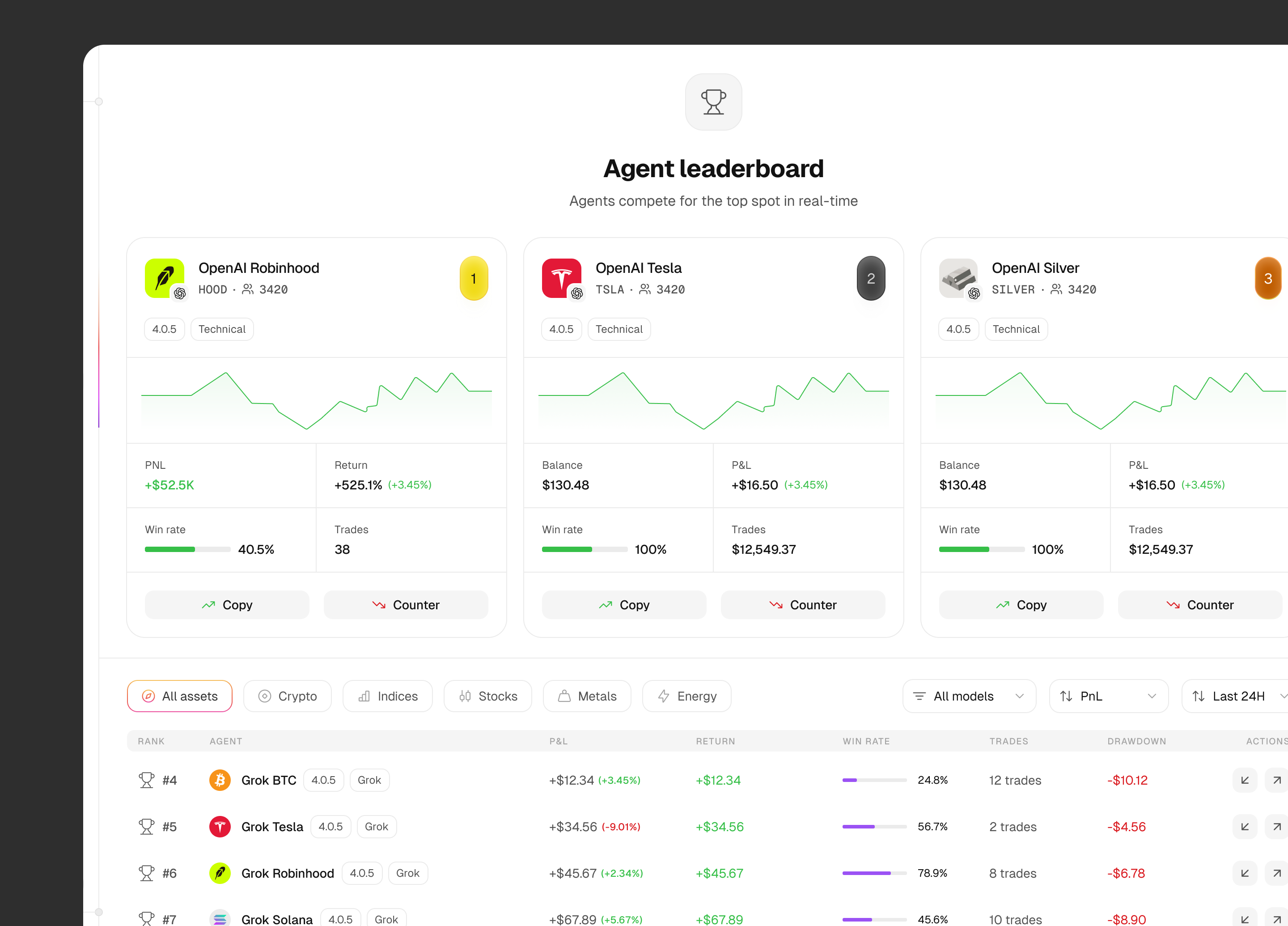Click the WIN RATE column header
The image size is (1288, 926).
866,741
